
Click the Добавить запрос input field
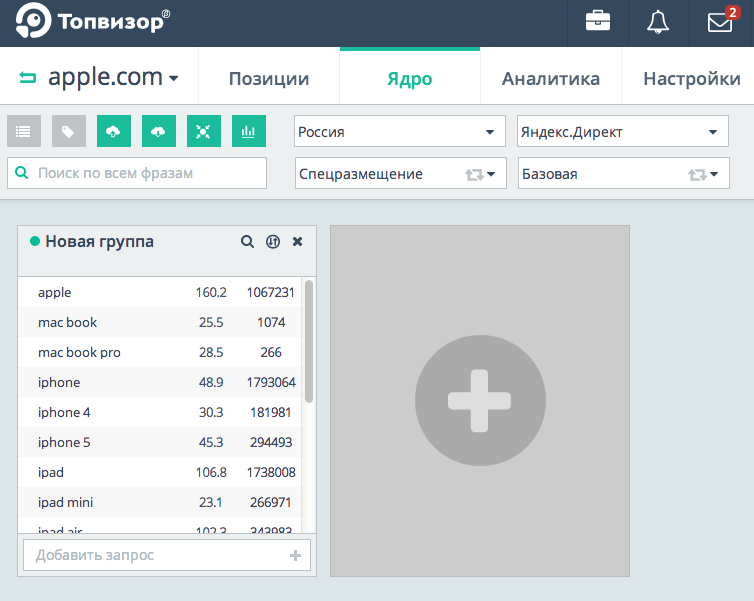pyautogui.click(x=155, y=555)
